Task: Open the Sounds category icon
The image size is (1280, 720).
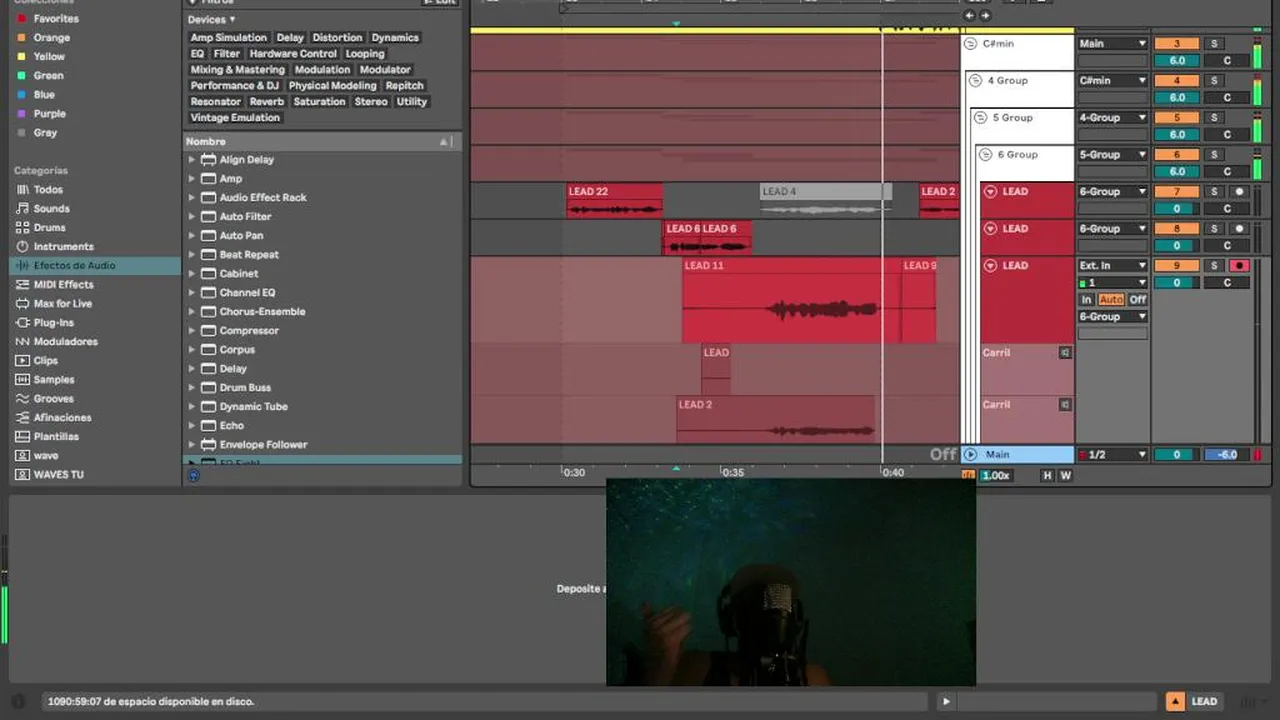Action: tap(22, 208)
